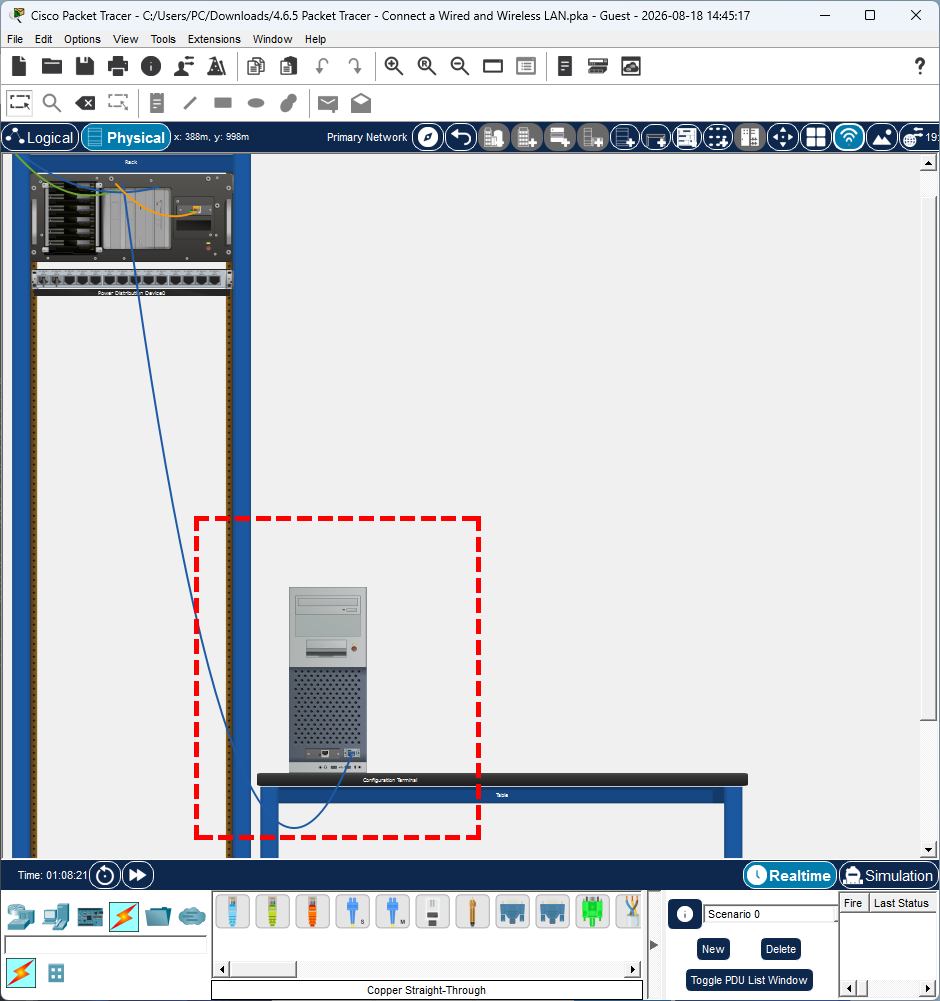Viewport: 940px width, 1001px height.
Task: Select the Structured Cabling grid subcategory icon
Action: [x=56, y=974]
